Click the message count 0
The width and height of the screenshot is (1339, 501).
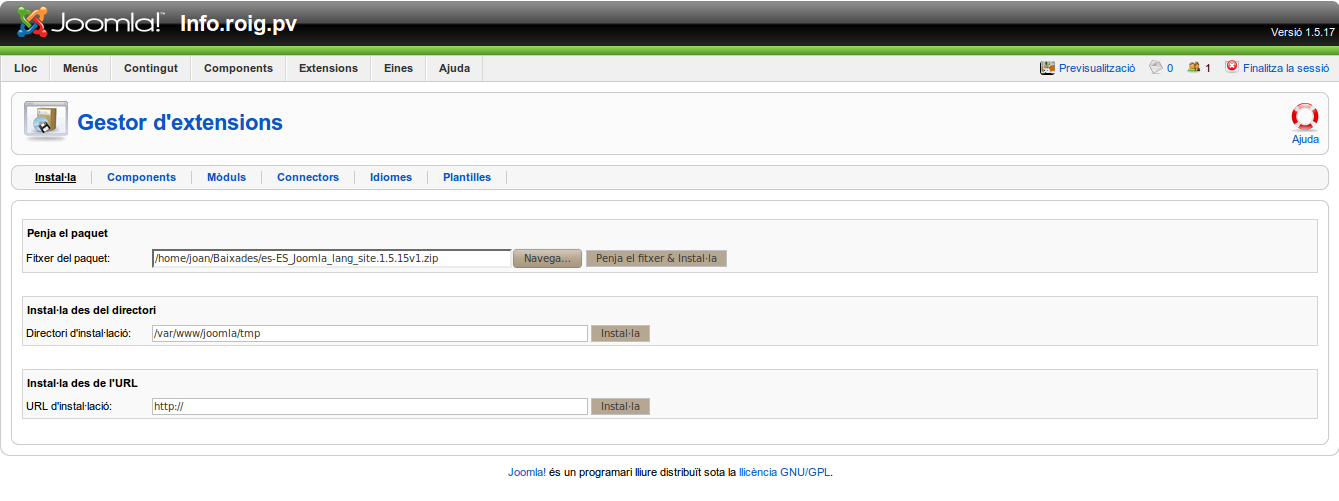pos(1170,68)
